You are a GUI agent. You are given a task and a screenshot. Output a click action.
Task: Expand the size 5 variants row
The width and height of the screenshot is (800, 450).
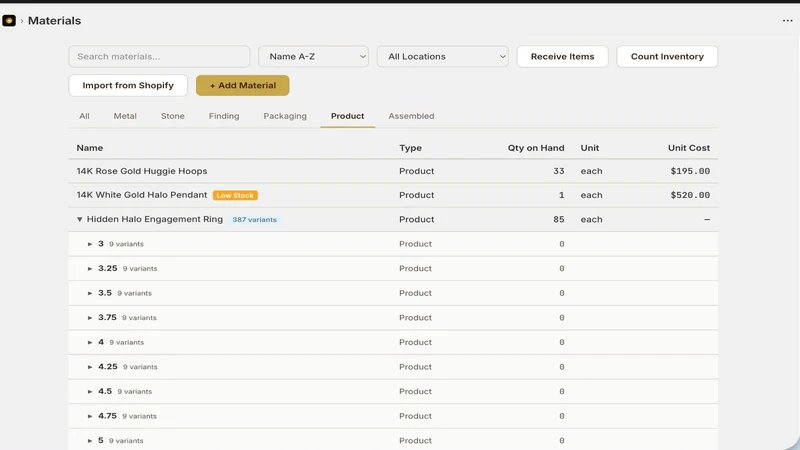pyautogui.click(x=90, y=440)
